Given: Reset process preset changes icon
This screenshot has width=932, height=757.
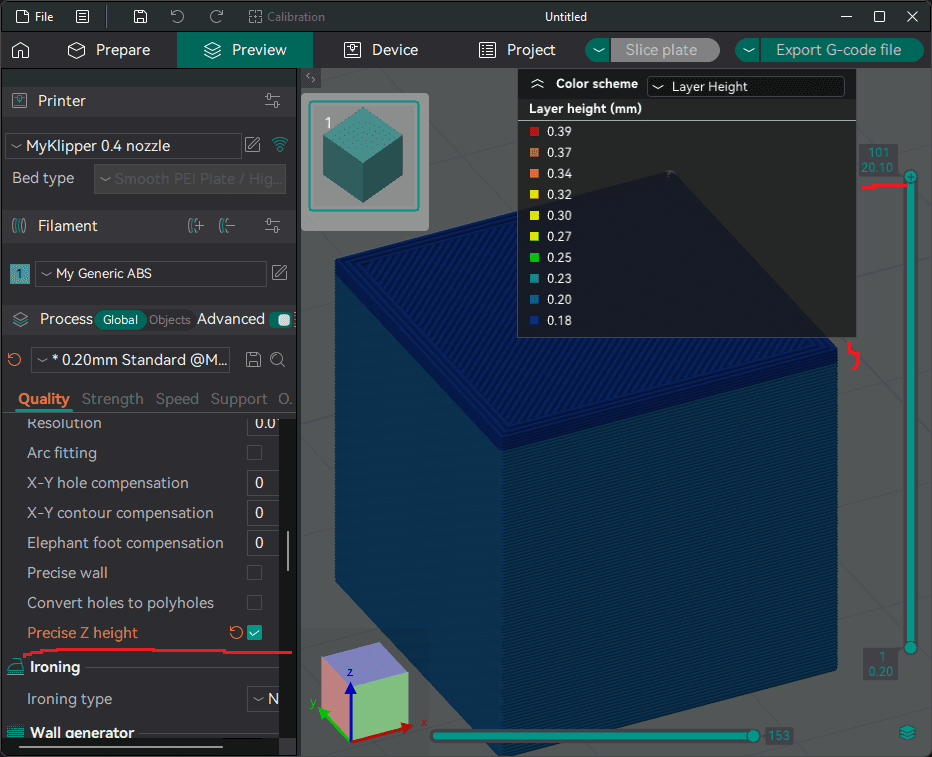Looking at the screenshot, I should (14, 359).
